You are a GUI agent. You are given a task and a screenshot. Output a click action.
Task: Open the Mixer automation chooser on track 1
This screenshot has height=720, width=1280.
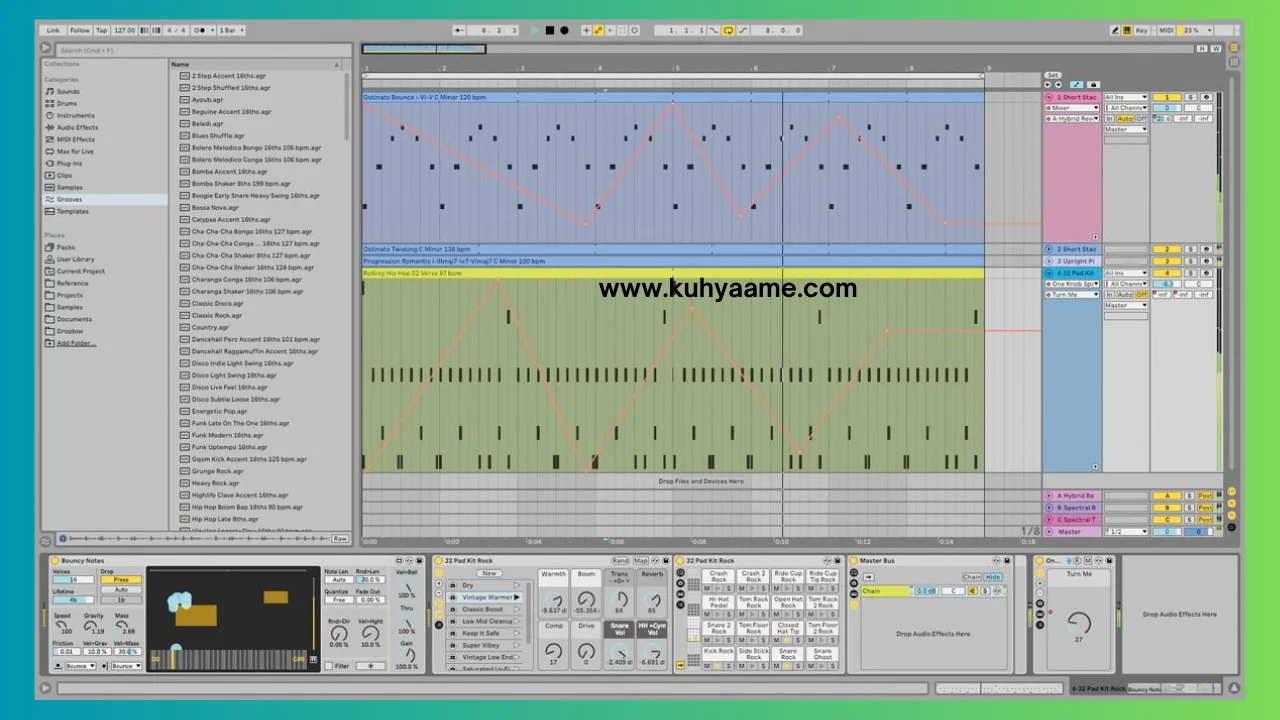point(1072,108)
